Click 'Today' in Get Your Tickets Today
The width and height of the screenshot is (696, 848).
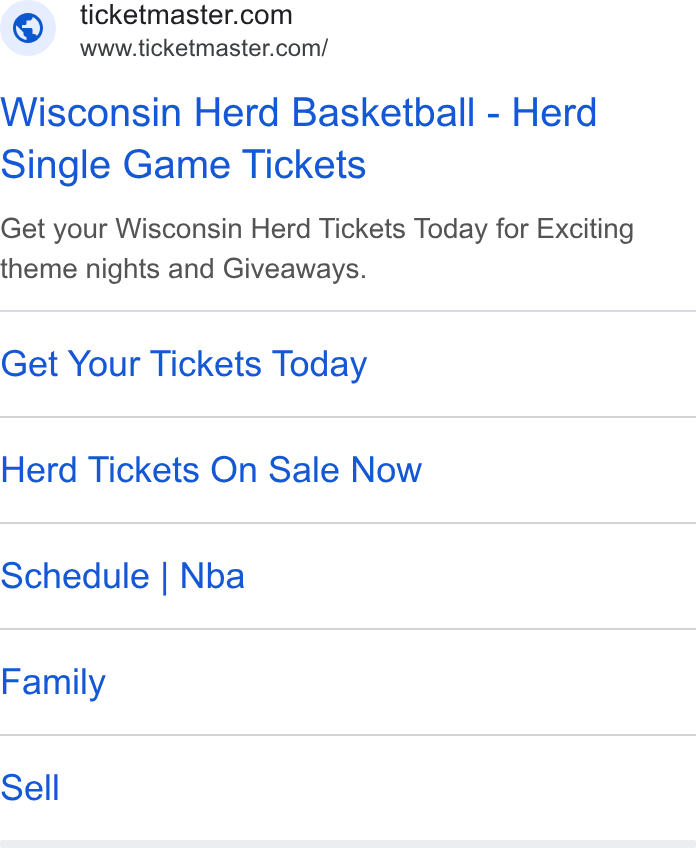click(319, 364)
